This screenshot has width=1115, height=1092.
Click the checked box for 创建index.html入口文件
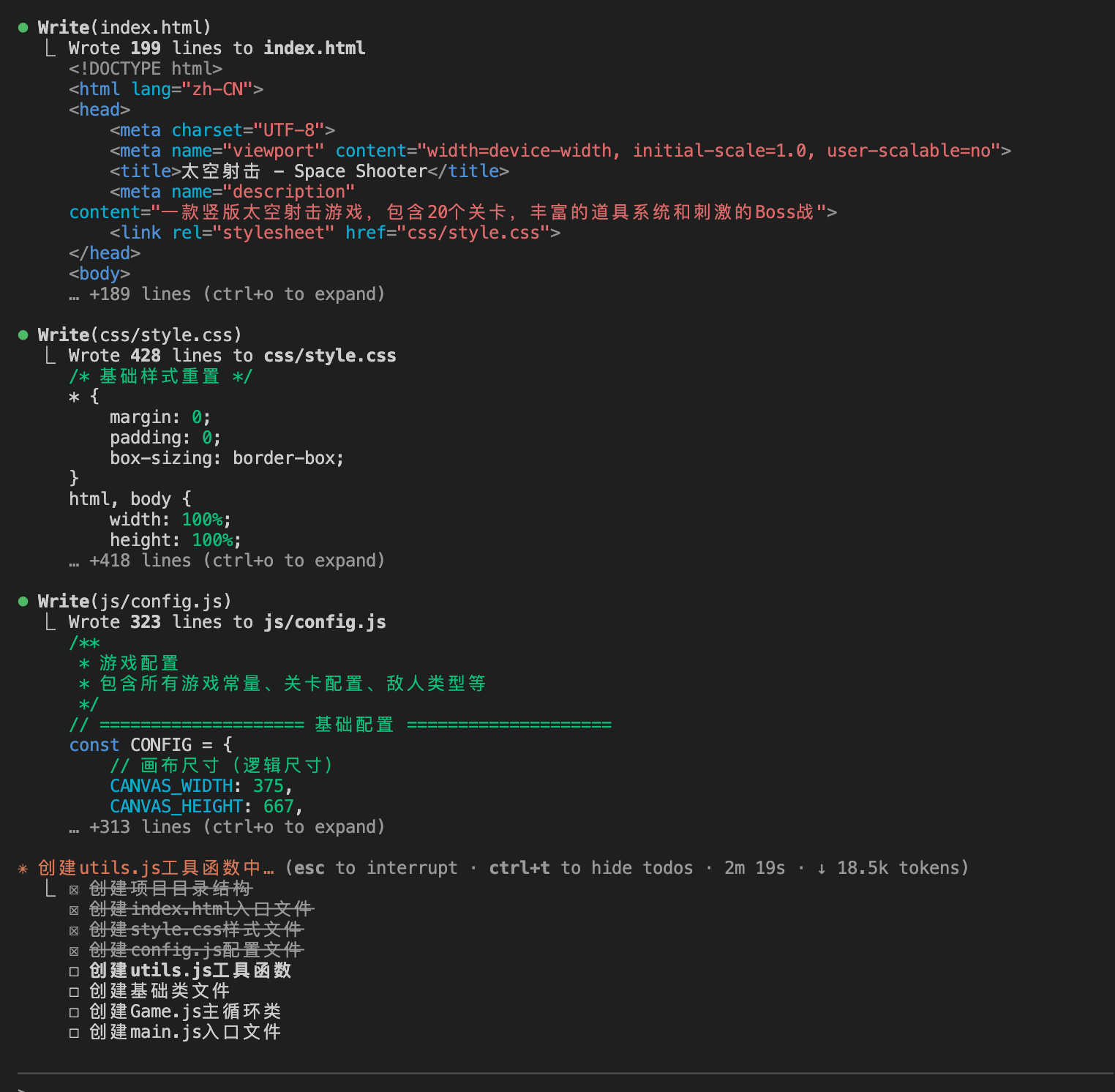tap(74, 910)
